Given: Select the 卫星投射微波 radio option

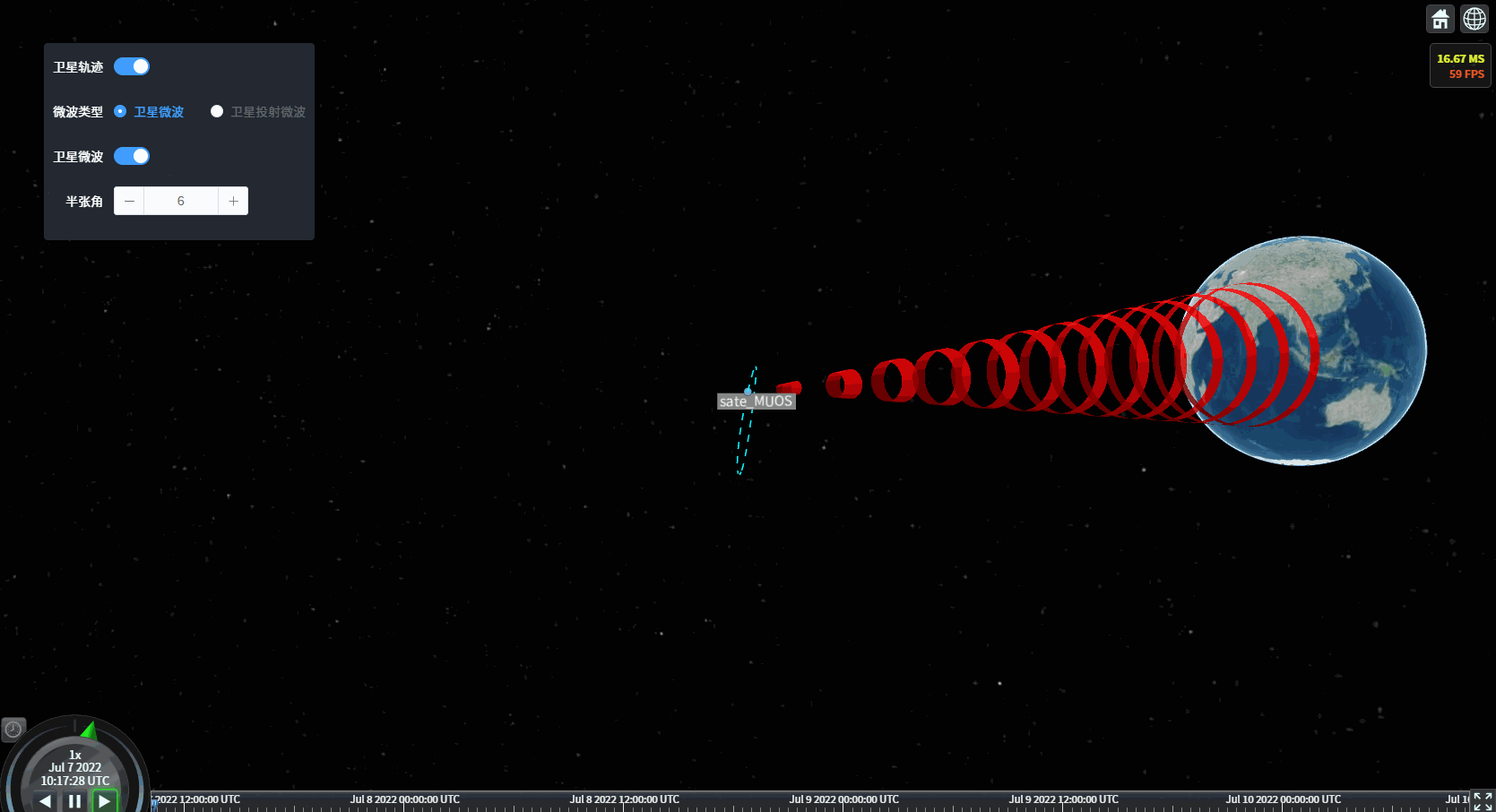Looking at the screenshot, I should [x=258, y=111].
